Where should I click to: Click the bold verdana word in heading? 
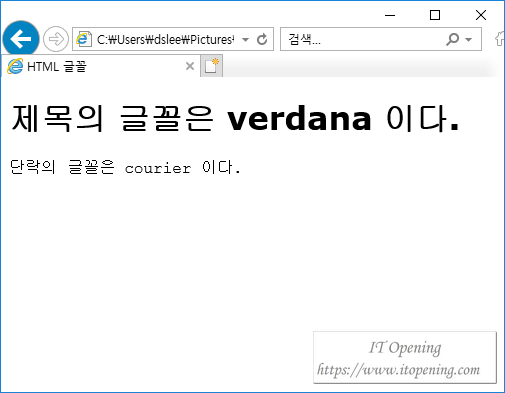tap(299, 119)
